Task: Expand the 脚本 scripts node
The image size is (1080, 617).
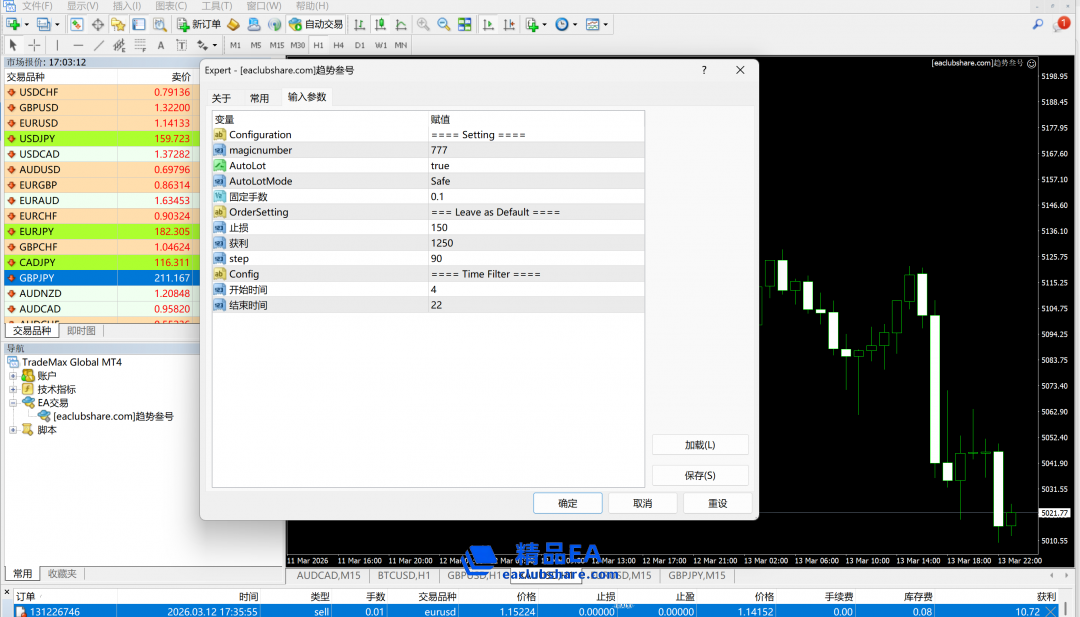Action: click(13, 430)
